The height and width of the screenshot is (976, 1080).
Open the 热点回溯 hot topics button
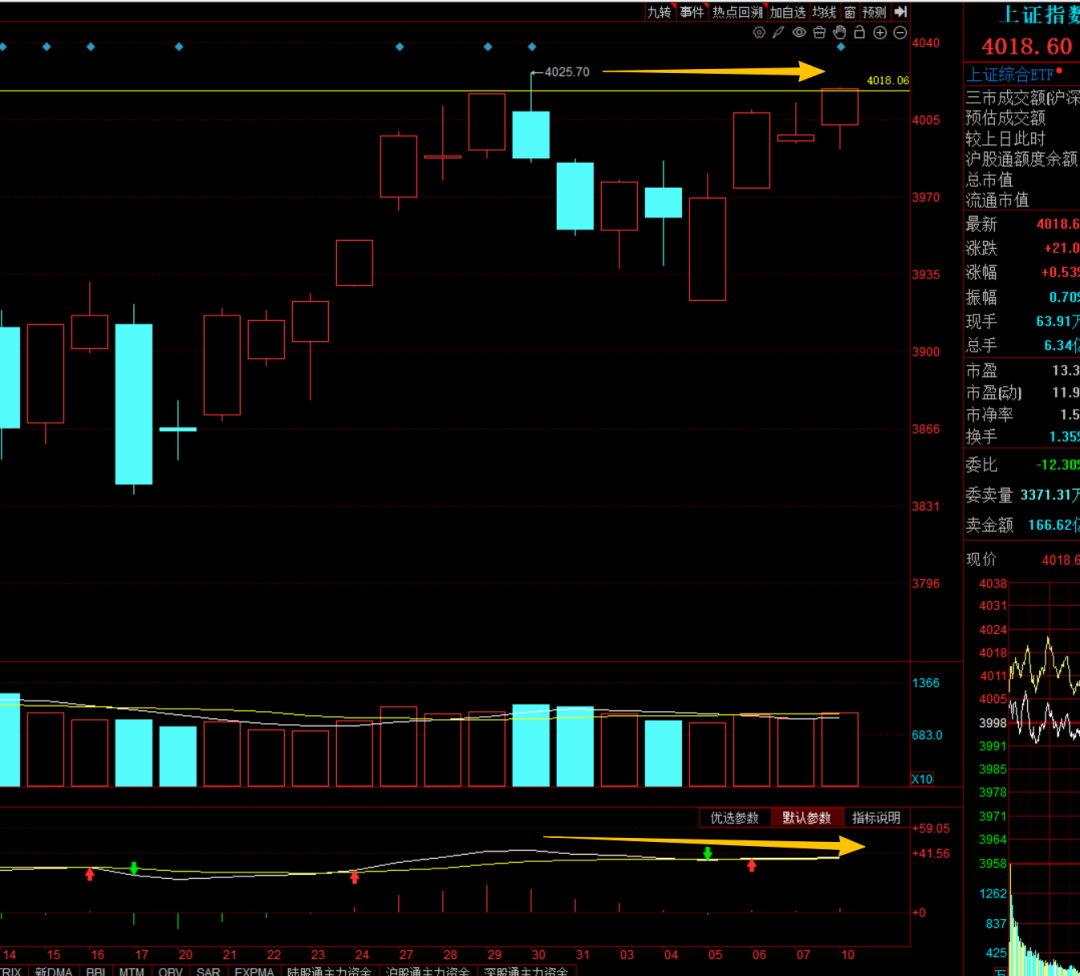point(737,12)
